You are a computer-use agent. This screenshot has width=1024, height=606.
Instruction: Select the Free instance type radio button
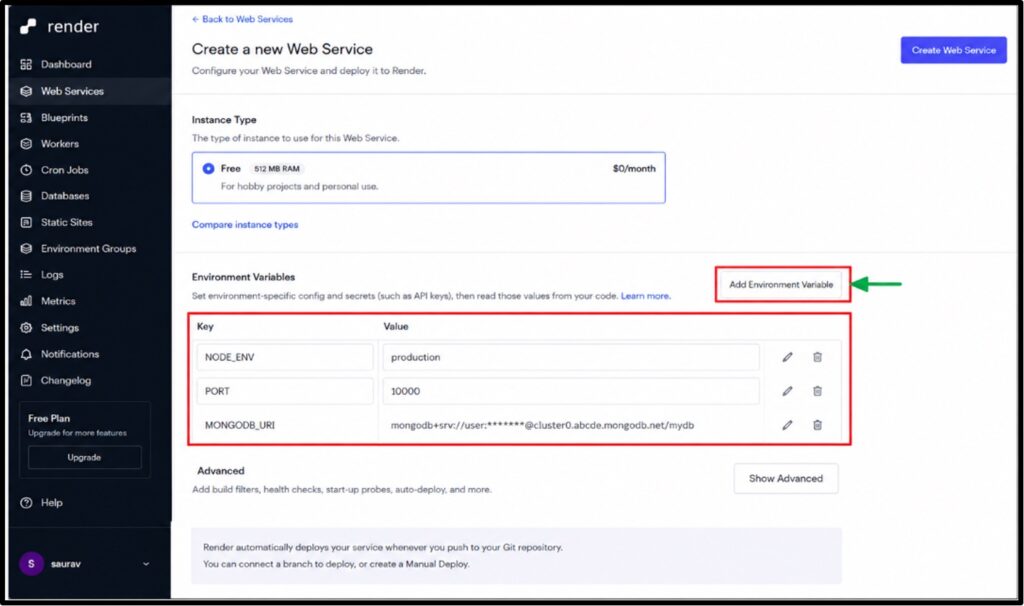[x=208, y=168]
